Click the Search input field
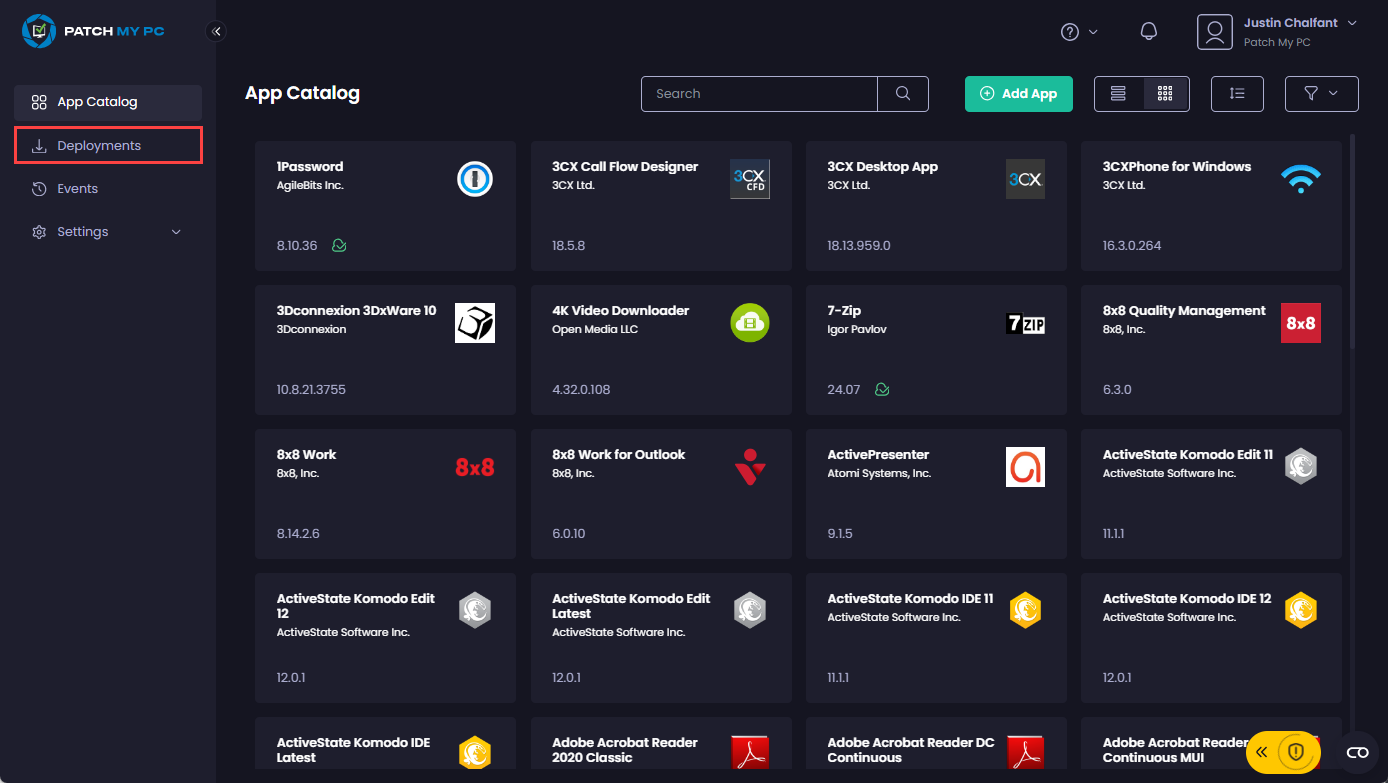 pyautogui.click(x=758, y=93)
